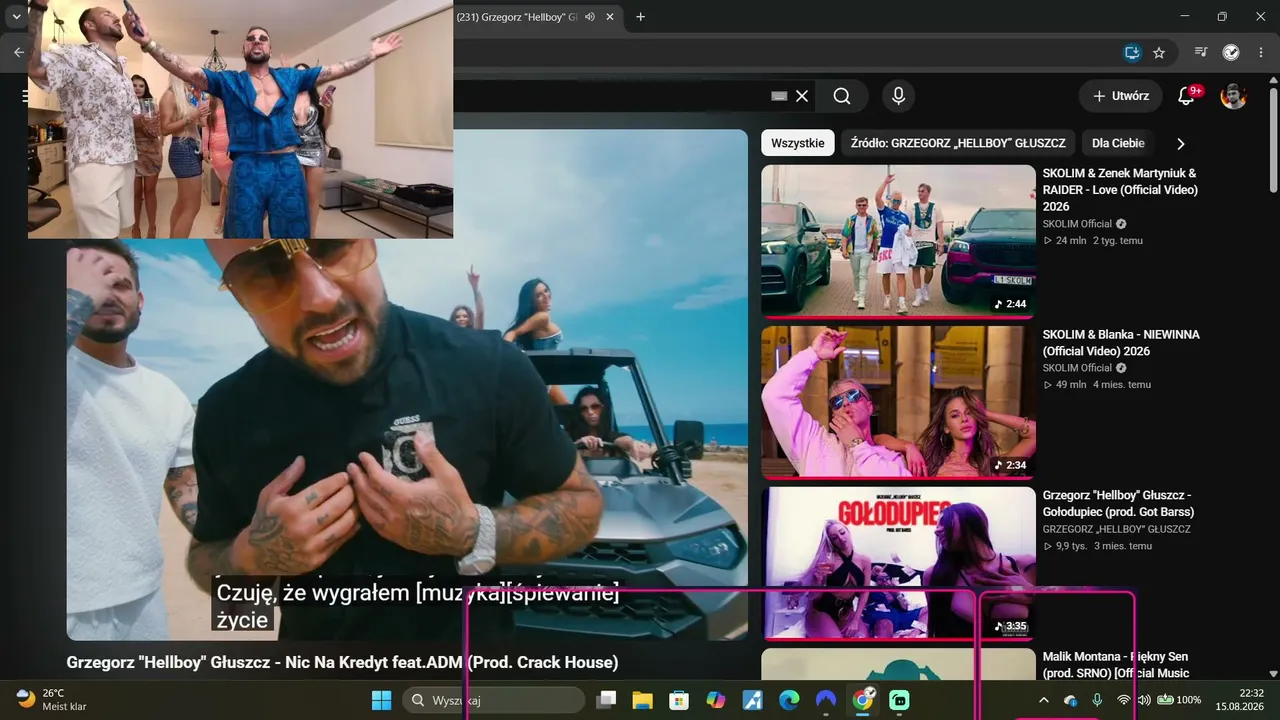Open the YouTube account avatar menu
Screen dimensions: 1280x720
(x=1234, y=96)
